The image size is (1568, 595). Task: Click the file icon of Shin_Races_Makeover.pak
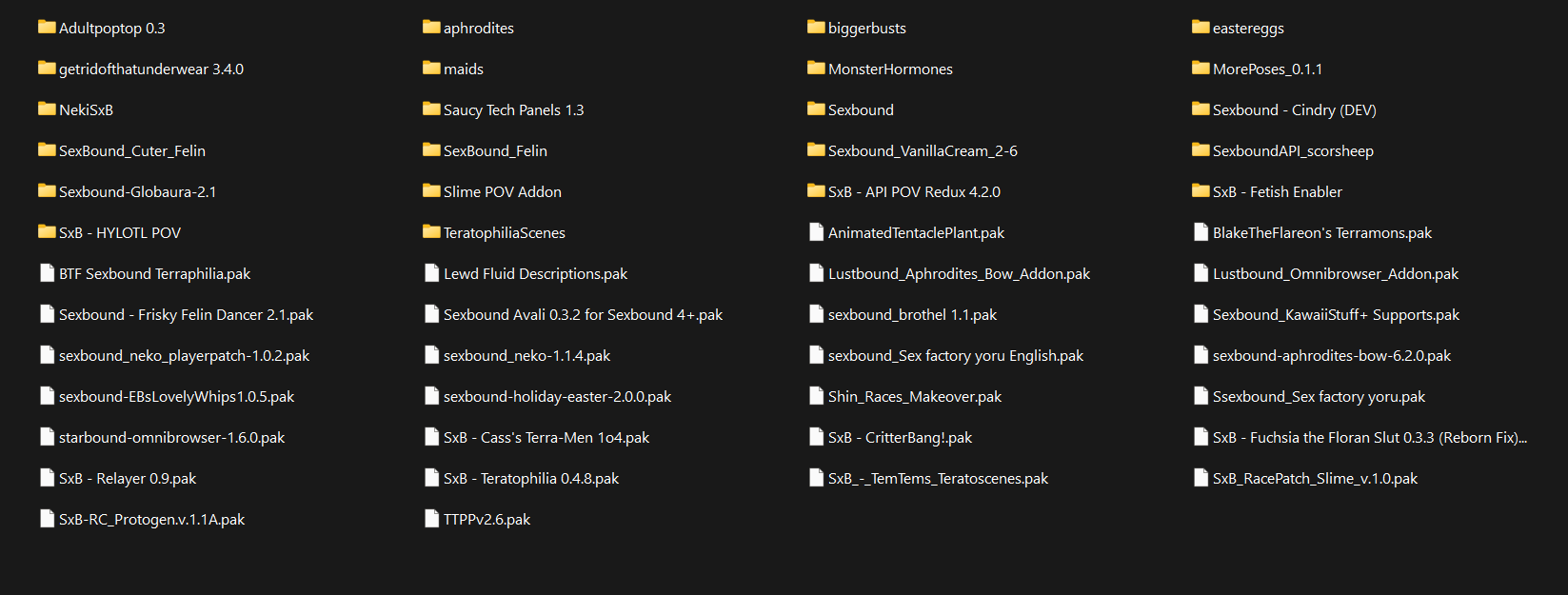816,395
